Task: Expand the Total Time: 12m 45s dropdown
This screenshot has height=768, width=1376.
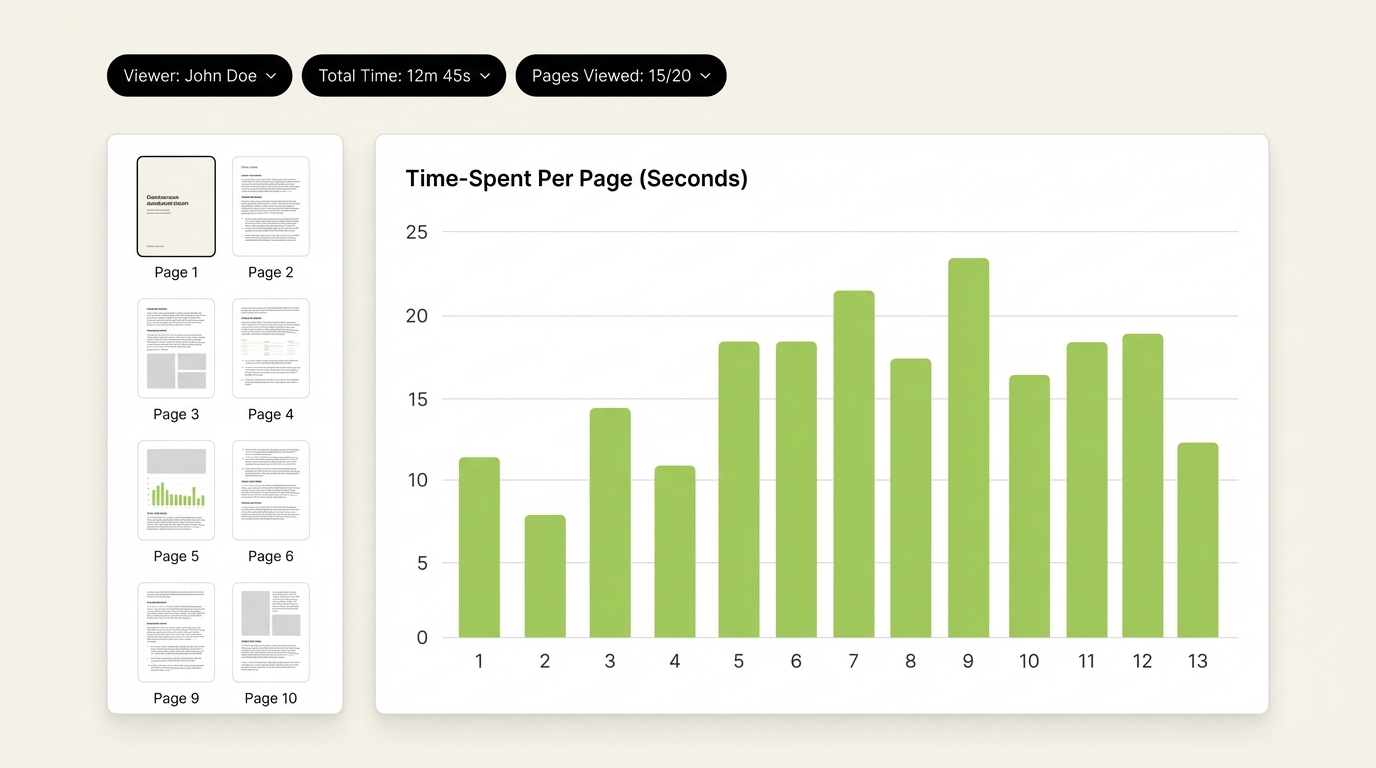Action: [404, 75]
